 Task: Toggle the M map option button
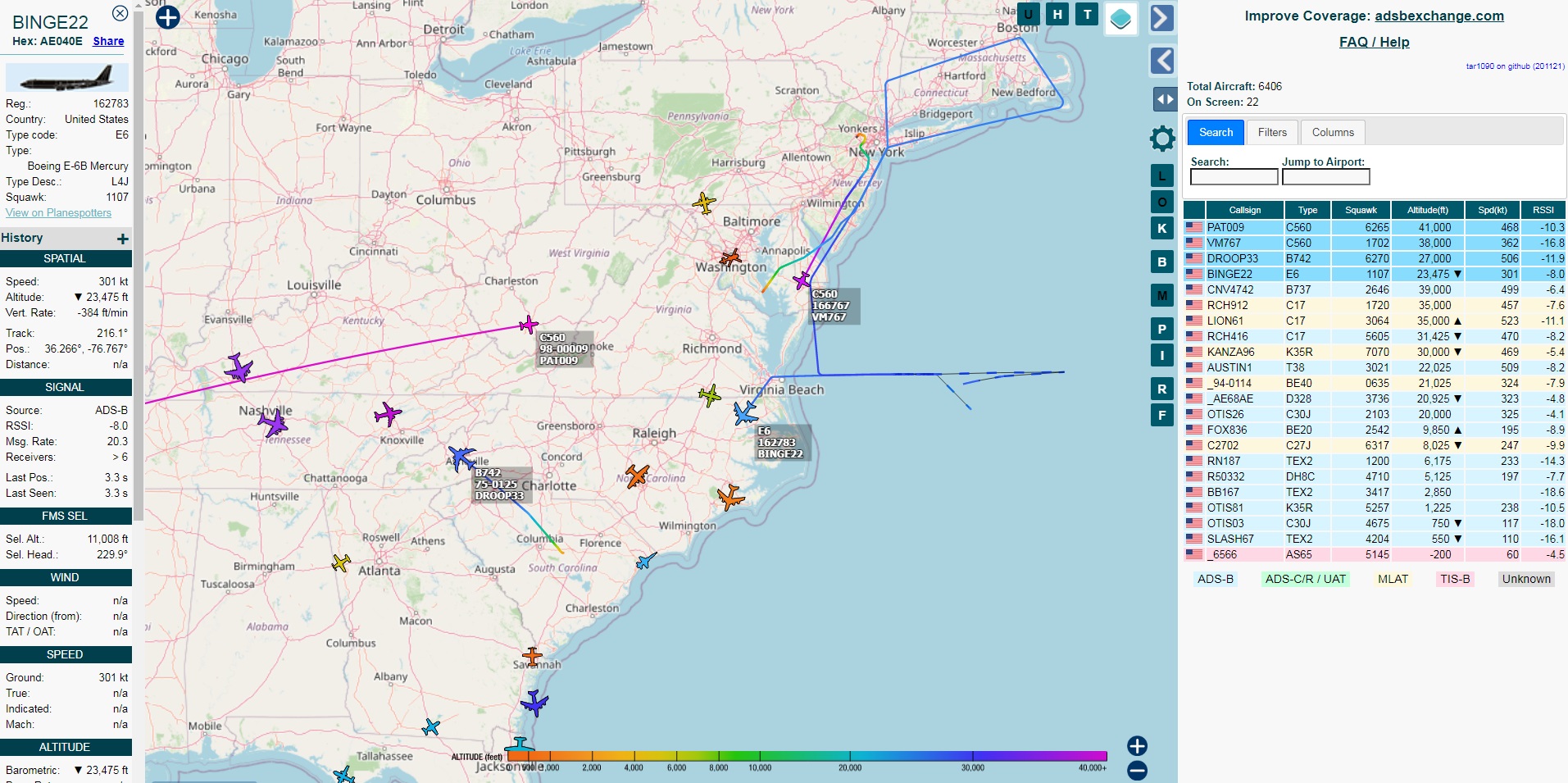click(x=1161, y=295)
